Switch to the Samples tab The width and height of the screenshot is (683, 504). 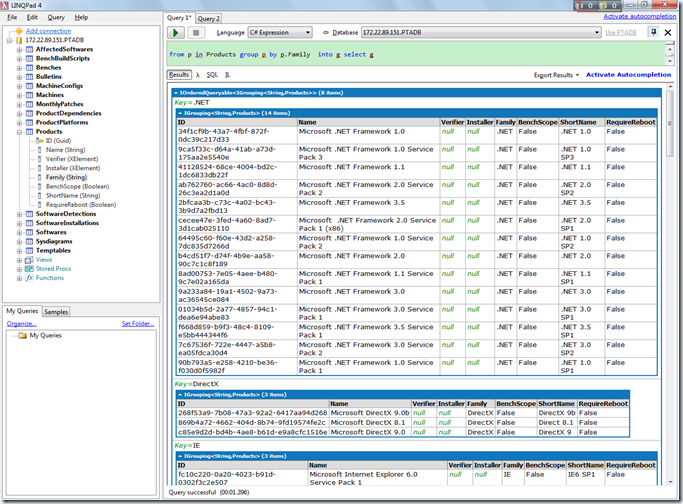point(56,312)
